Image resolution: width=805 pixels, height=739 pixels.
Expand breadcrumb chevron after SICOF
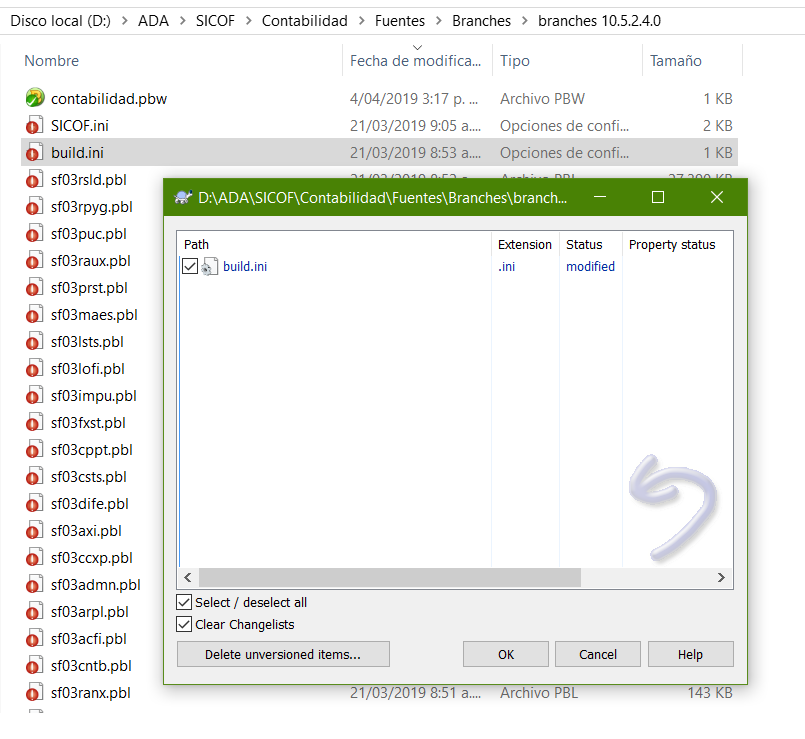pyautogui.click(x=248, y=21)
